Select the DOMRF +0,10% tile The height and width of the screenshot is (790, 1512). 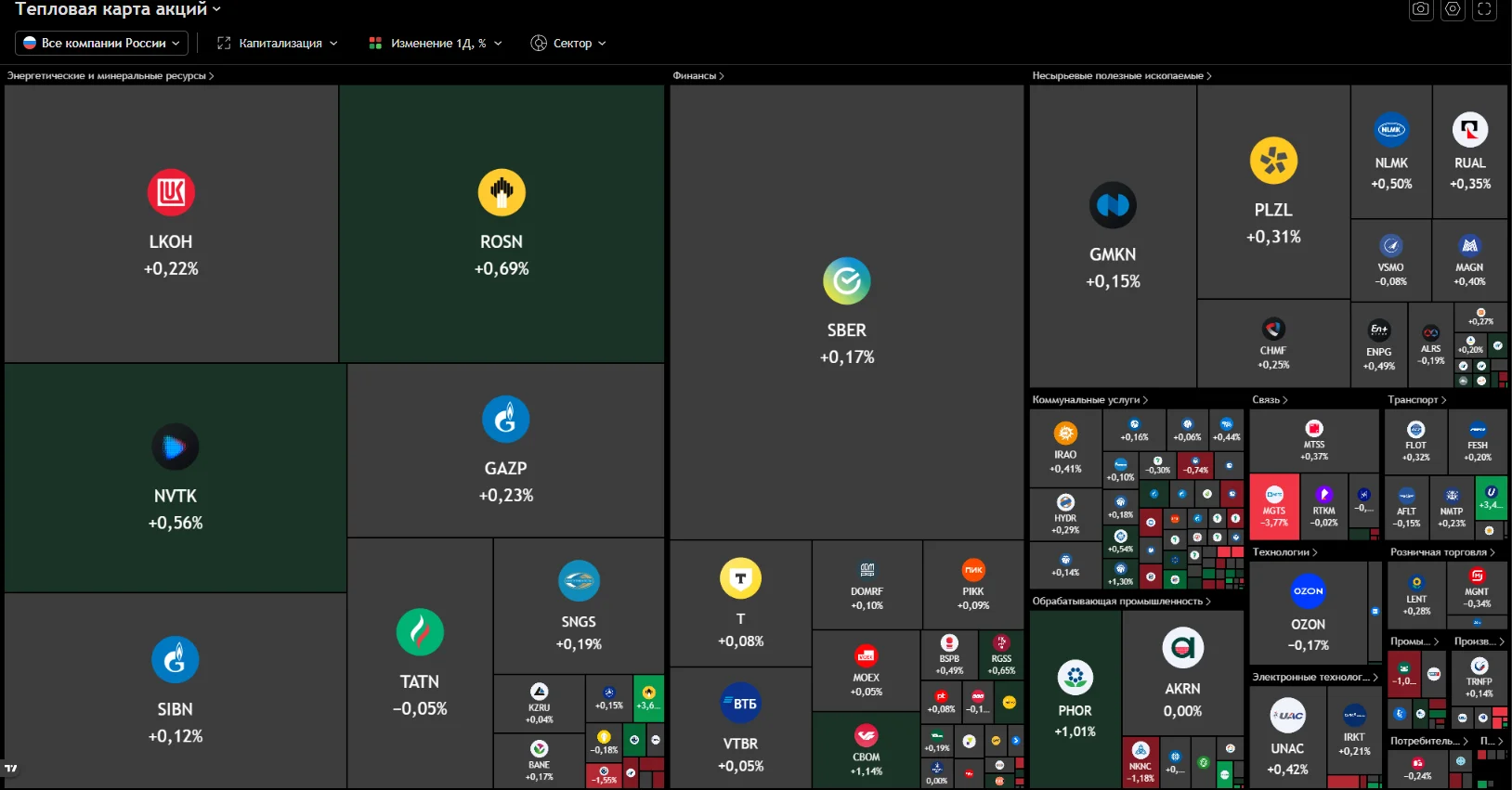(867, 585)
